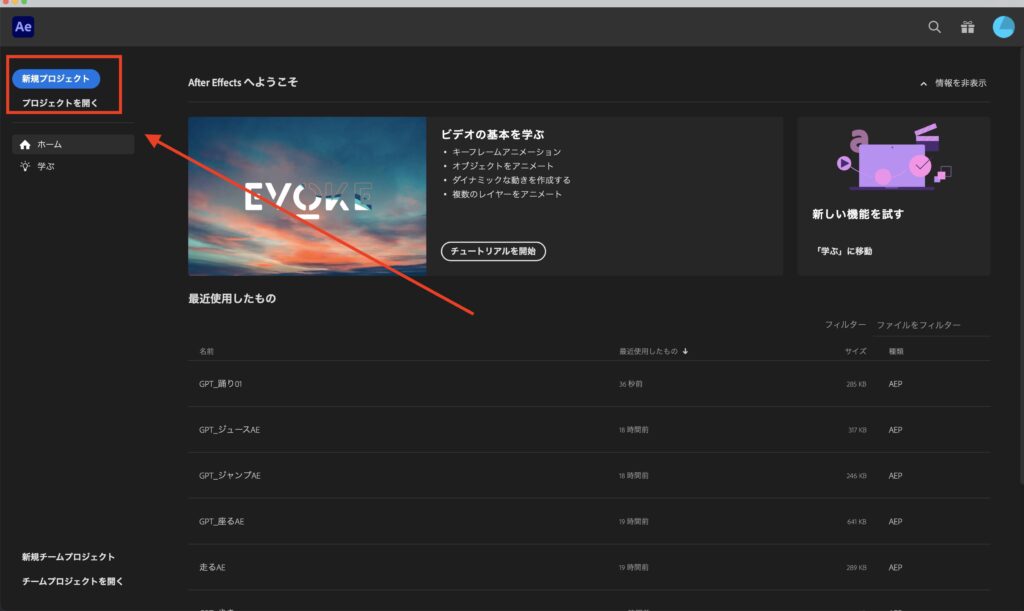Screen dimensions: 1024x611
Task: Open the search magnifier icon
Action: pos(935,27)
